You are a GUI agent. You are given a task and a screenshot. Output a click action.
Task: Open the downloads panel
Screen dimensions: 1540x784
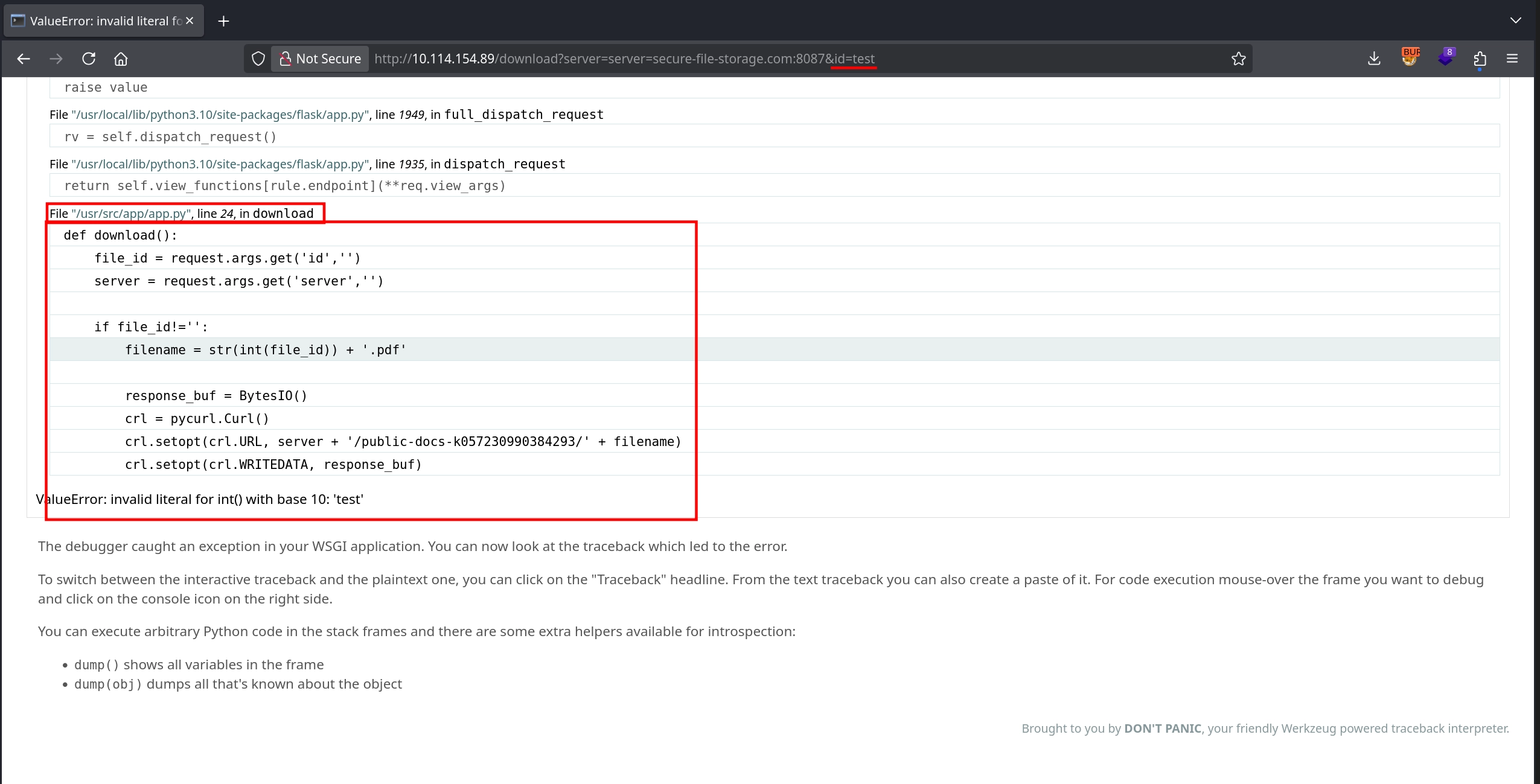[1374, 59]
